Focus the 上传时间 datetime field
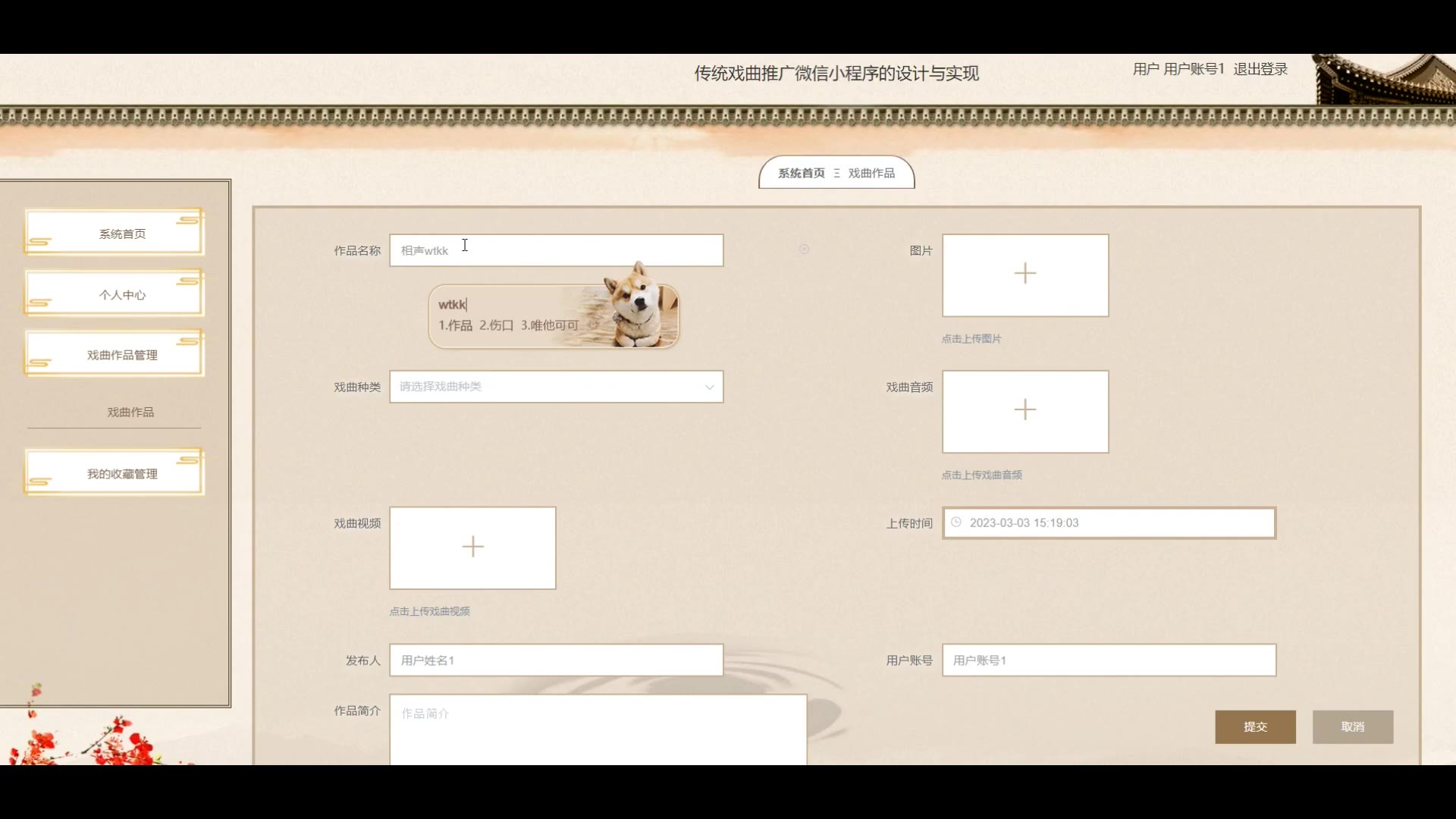This screenshot has height=819, width=1456. pyautogui.click(x=1109, y=522)
